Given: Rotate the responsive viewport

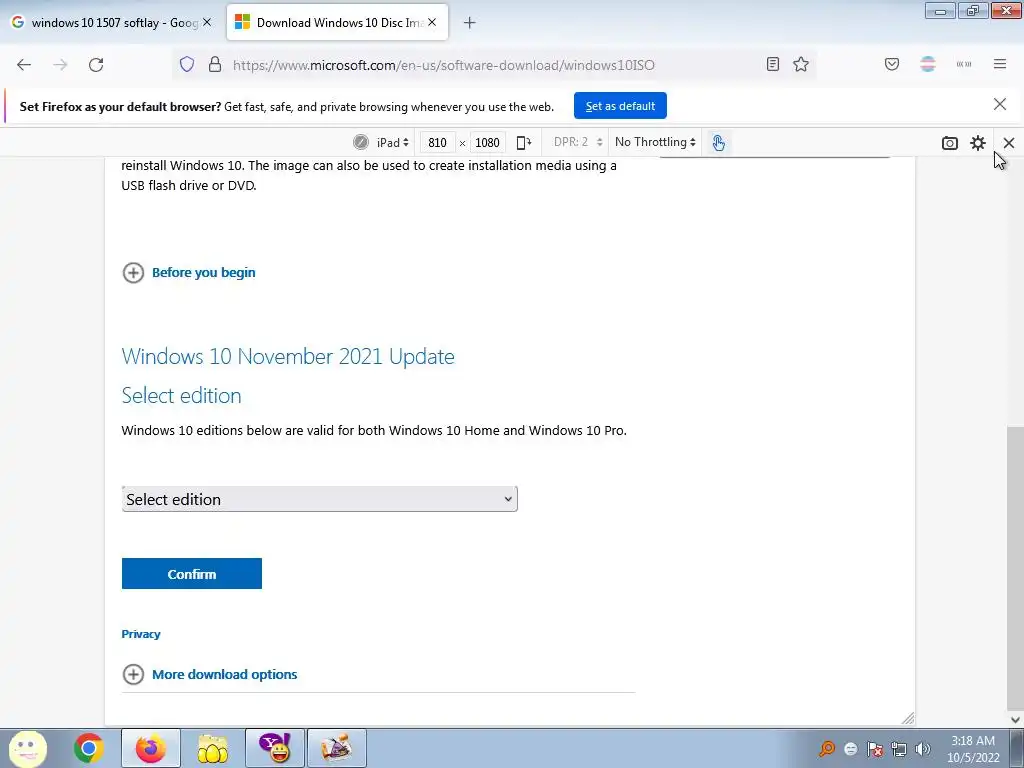Looking at the screenshot, I should pyautogui.click(x=524, y=142).
